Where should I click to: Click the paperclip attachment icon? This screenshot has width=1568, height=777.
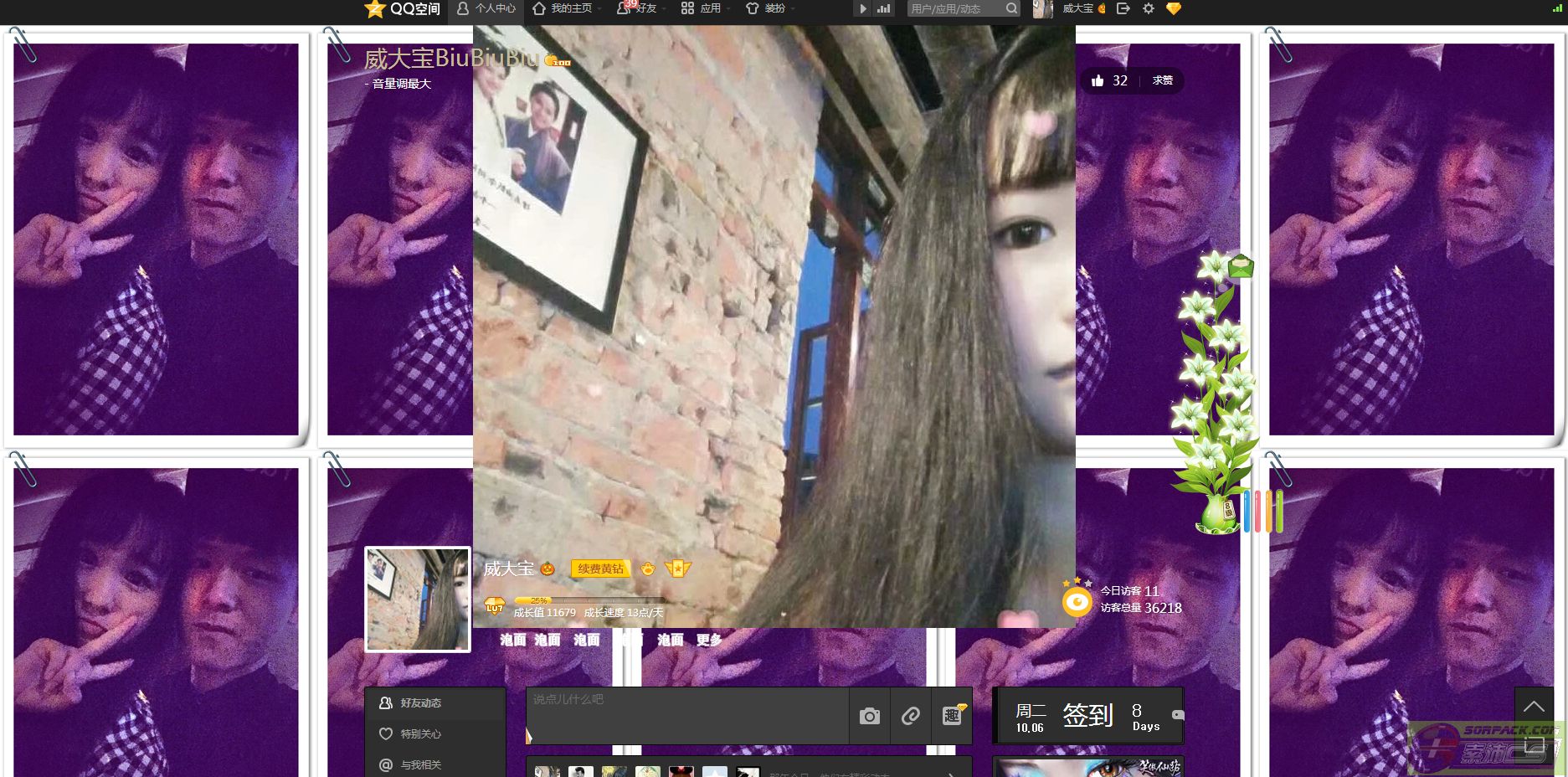coord(910,716)
